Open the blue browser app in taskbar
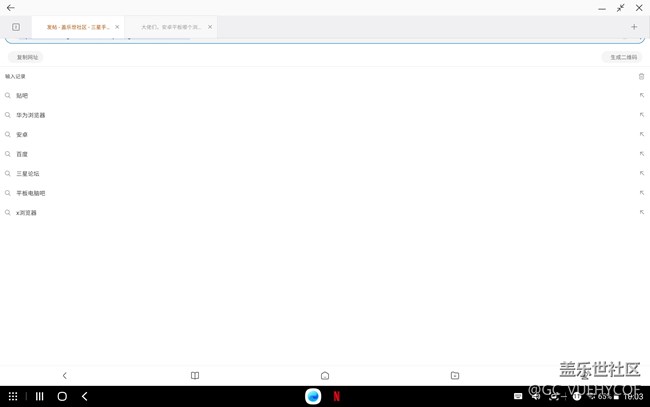This screenshot has height=407, width=650. 313,396
